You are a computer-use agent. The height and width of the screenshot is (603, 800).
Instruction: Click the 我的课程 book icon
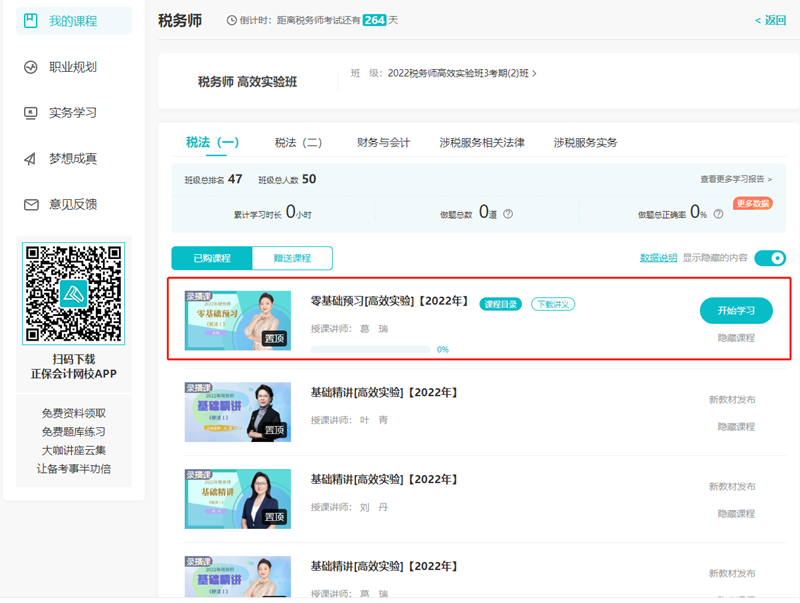pyautogui.click(x=30, y=21)
